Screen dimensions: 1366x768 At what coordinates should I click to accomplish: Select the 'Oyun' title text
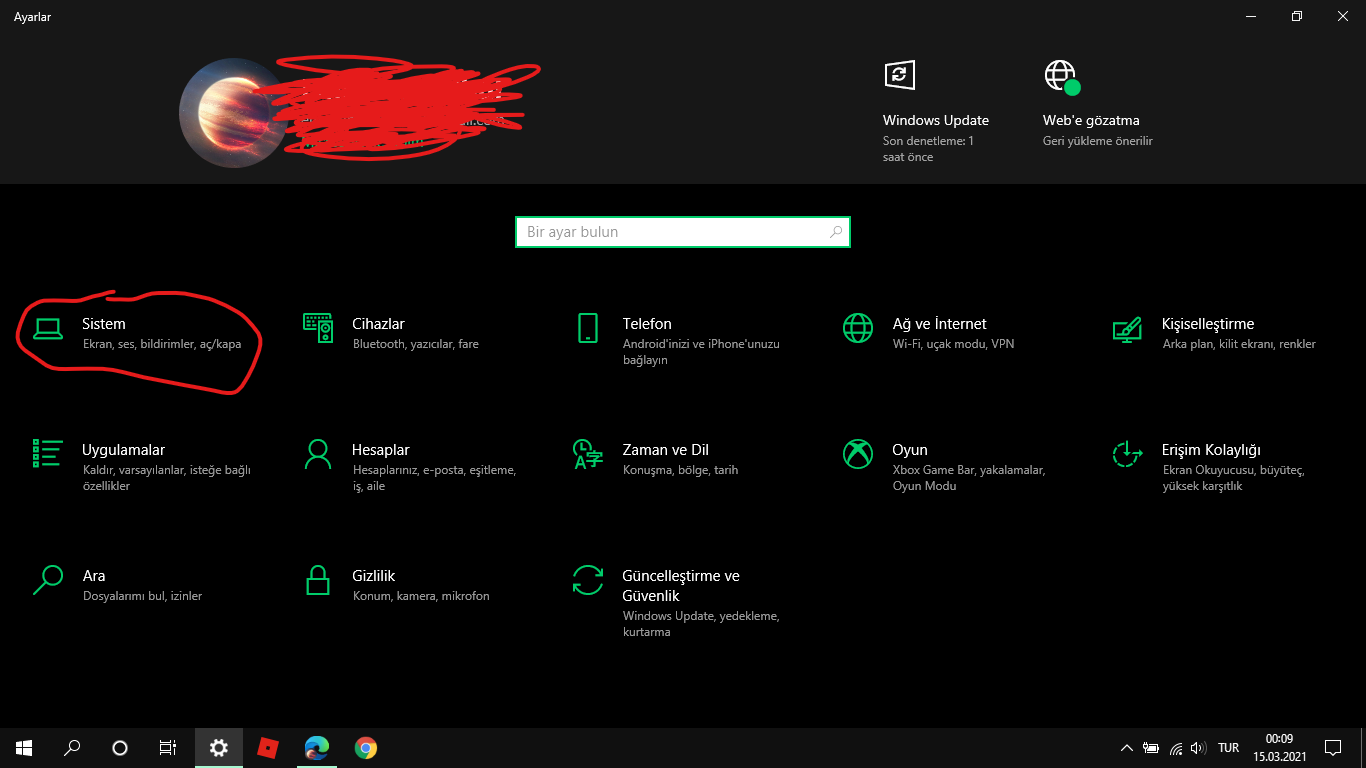click(910, 450)
